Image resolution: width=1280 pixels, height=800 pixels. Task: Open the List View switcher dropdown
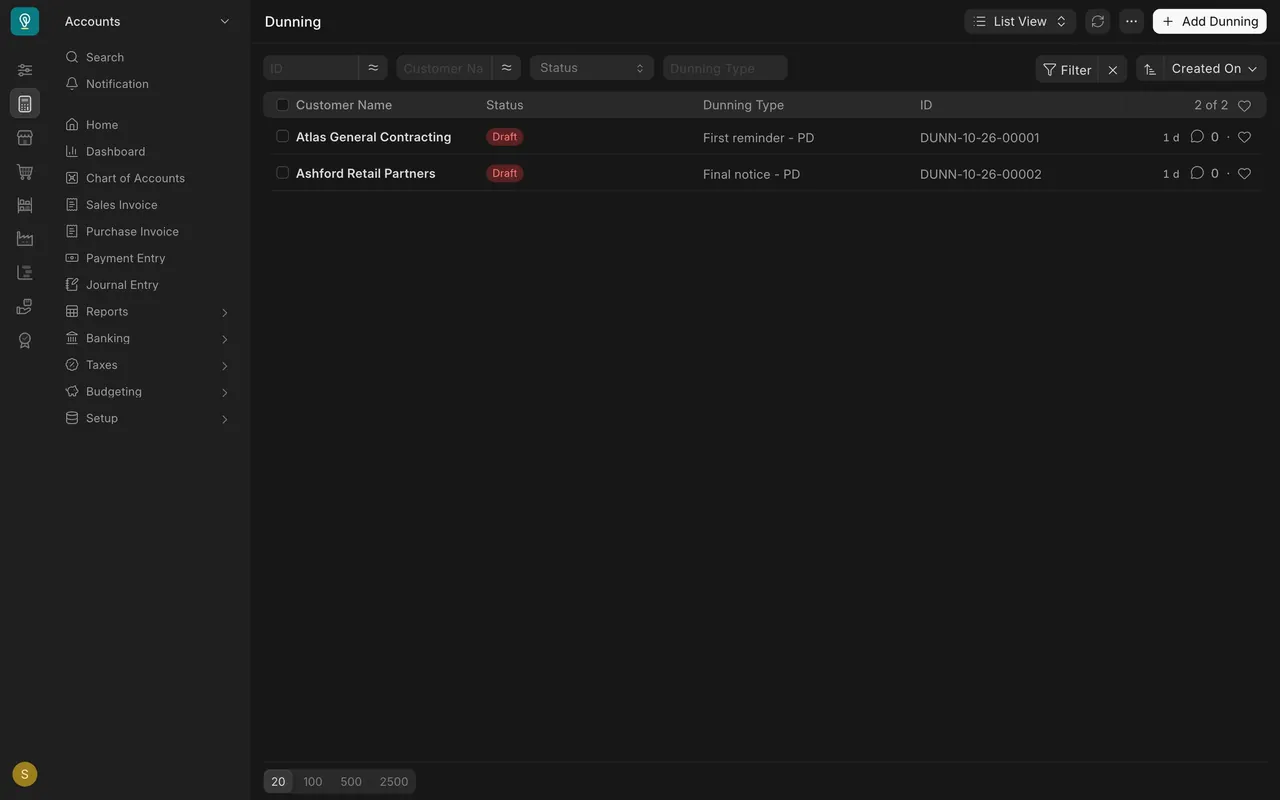[x=1020, y=21]
